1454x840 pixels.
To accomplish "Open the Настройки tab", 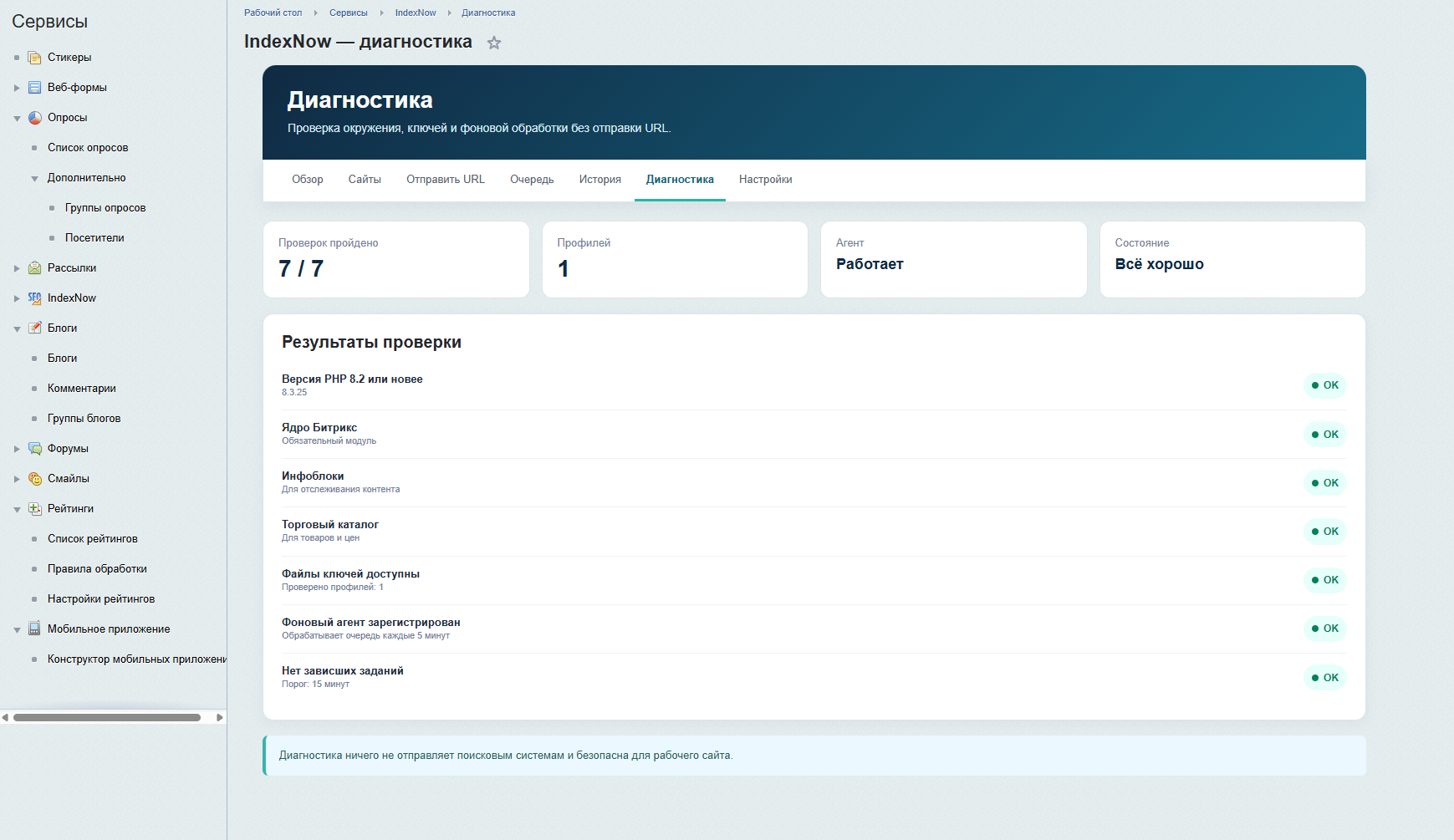I will point(766,180).
